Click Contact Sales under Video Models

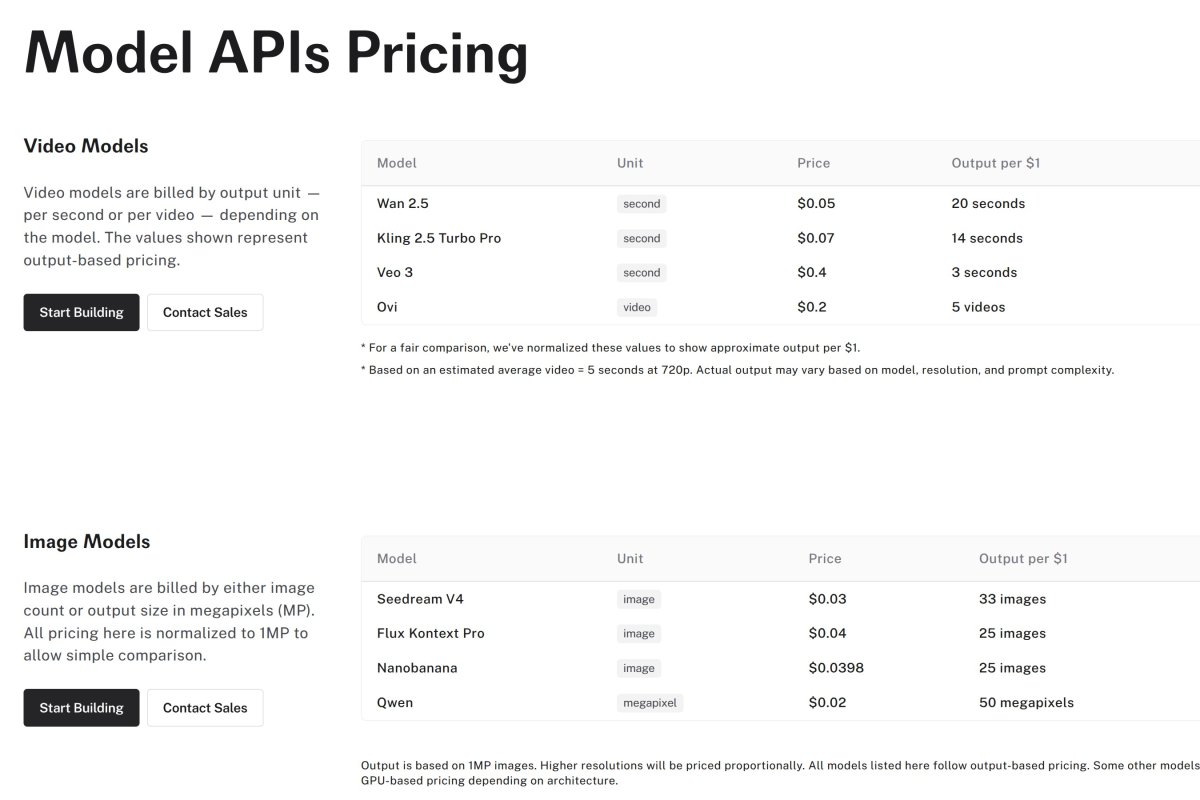click(205, 312)
